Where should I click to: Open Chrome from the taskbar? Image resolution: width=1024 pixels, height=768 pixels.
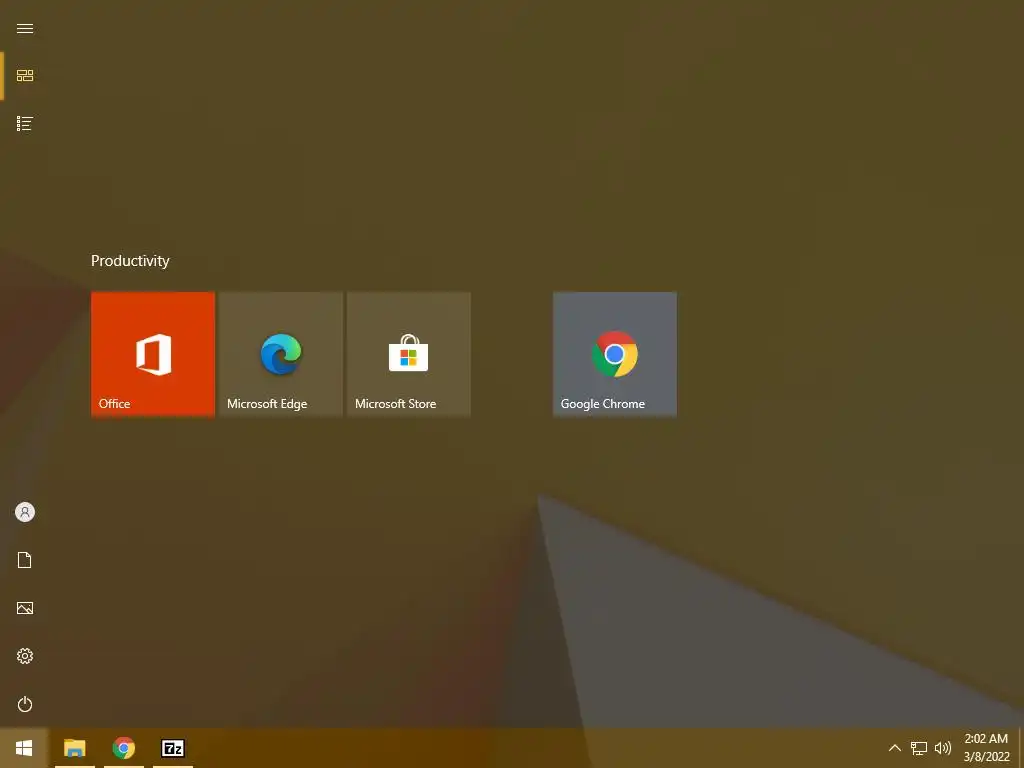123,748
